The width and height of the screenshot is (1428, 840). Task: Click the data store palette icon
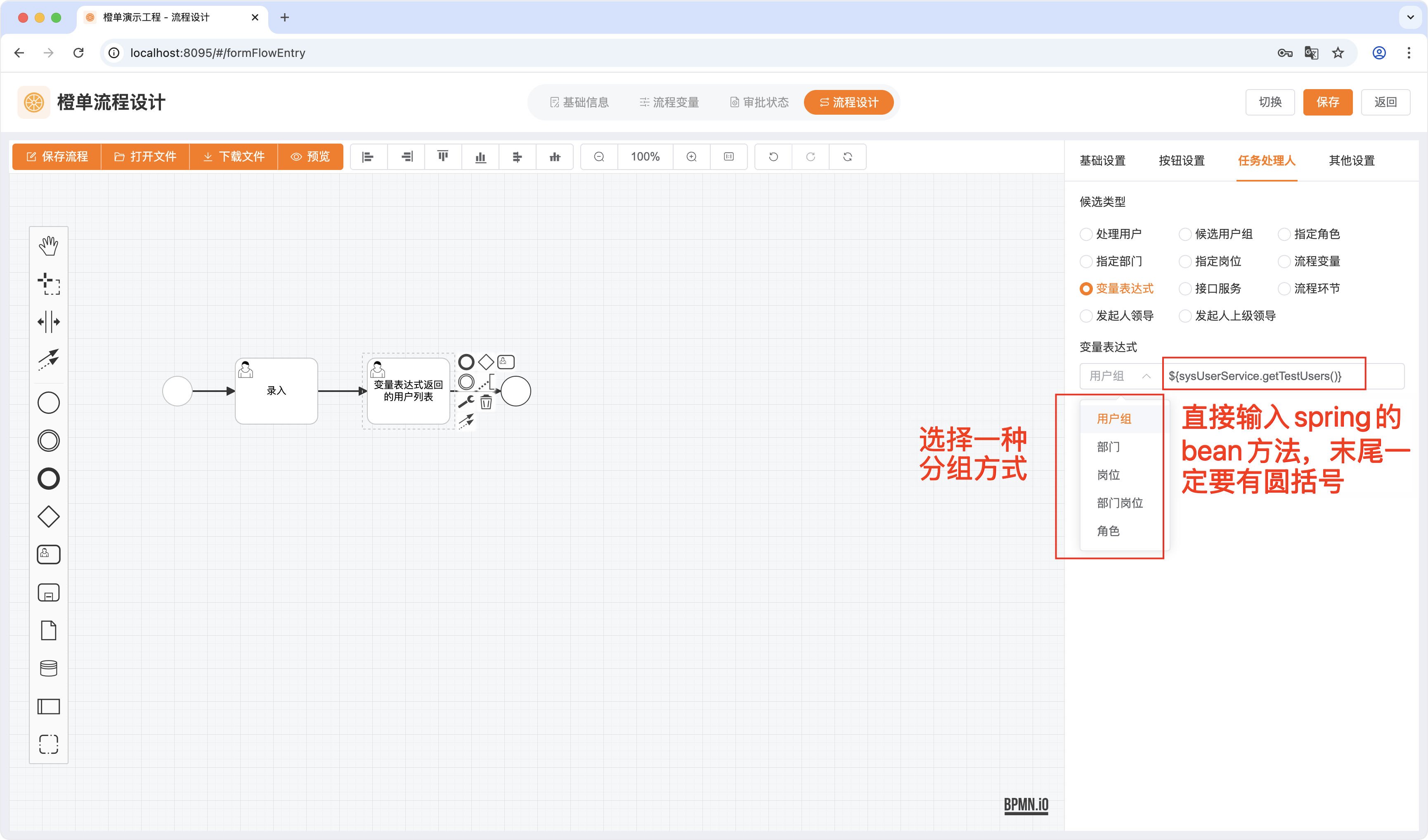click(49, 668)
